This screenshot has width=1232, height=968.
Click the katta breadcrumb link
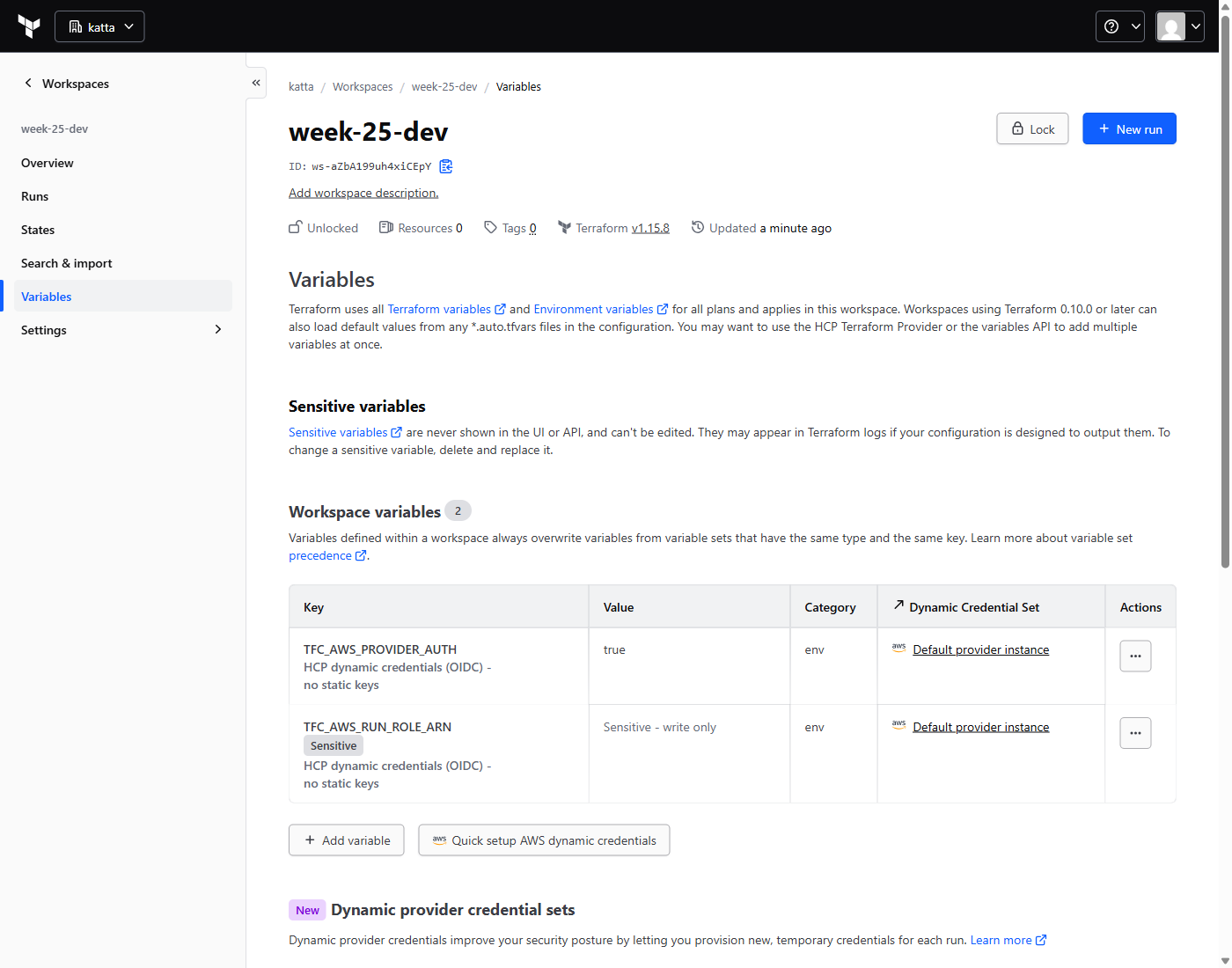301,86
